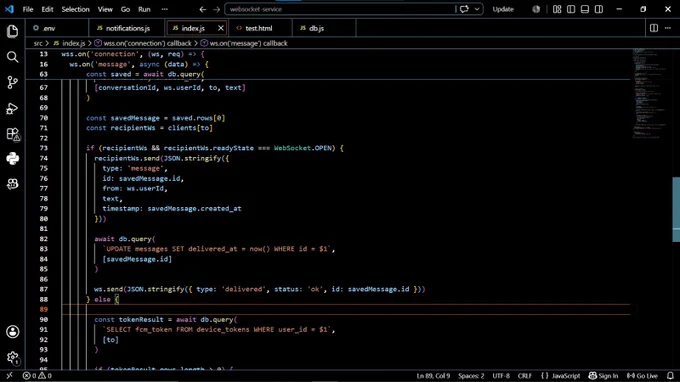Open the File menu
Screen dimensions: 680x382
tap(28, 9)
